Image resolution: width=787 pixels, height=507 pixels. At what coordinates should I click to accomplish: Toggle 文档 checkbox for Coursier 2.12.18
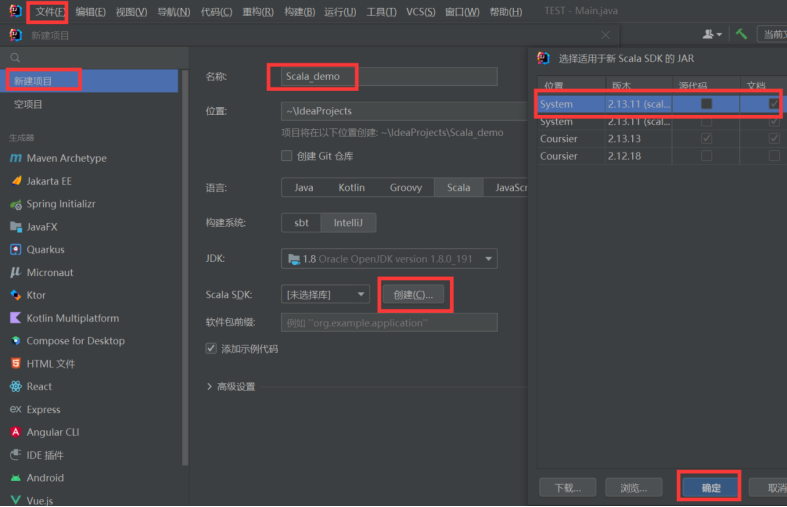(774, 156)
